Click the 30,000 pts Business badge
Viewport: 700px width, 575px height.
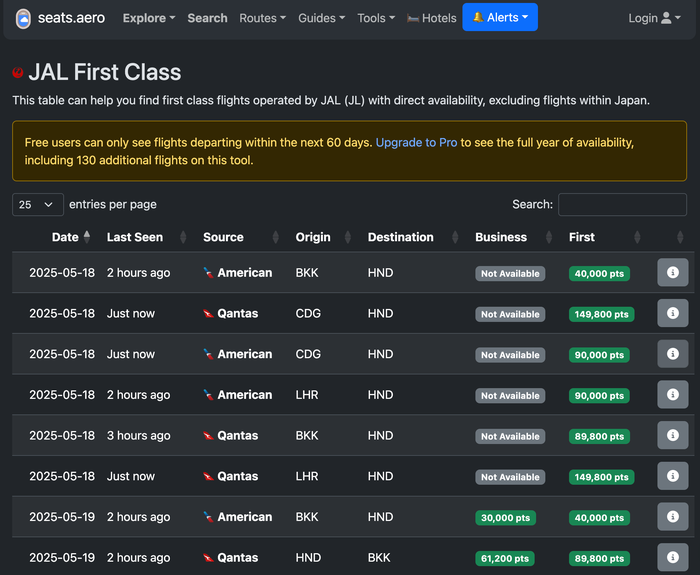[x=505, y=518]
